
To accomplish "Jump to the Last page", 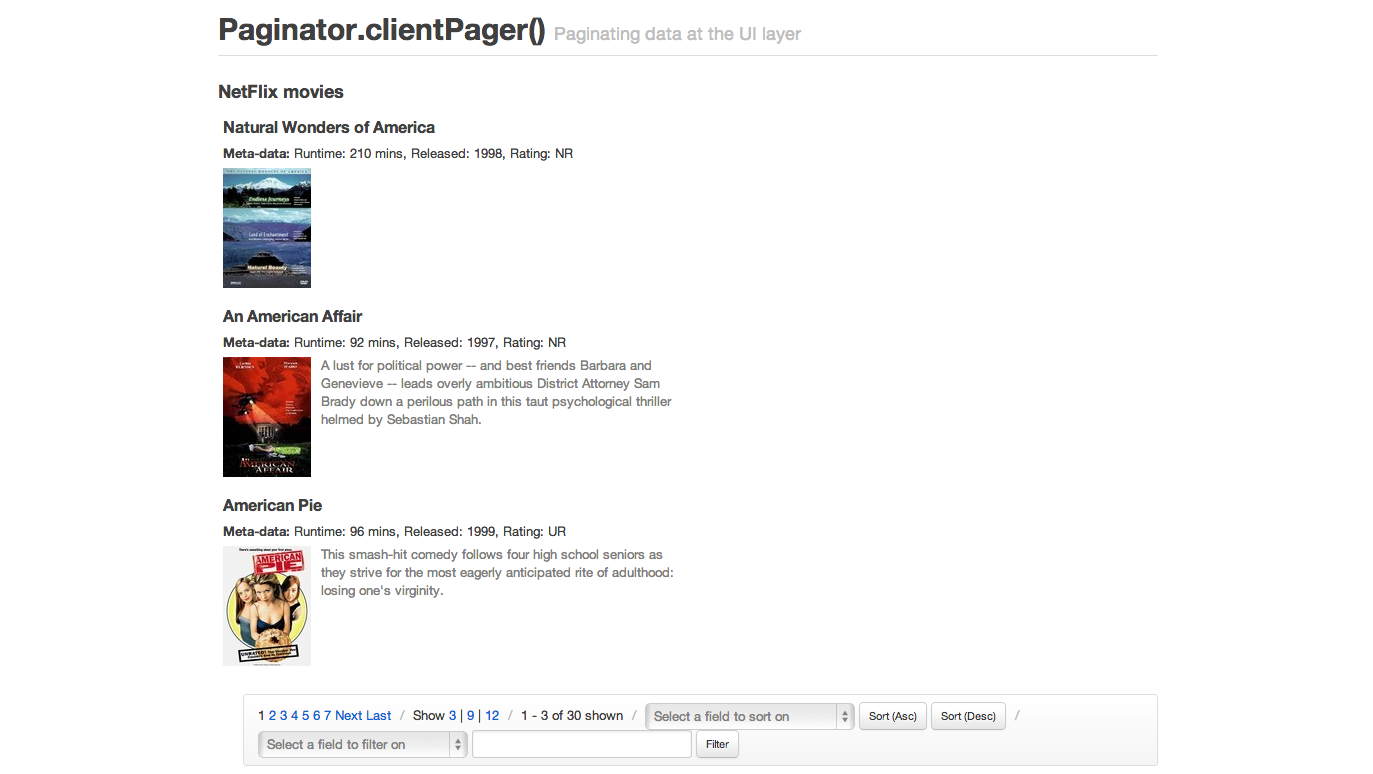I will [379, 716].
